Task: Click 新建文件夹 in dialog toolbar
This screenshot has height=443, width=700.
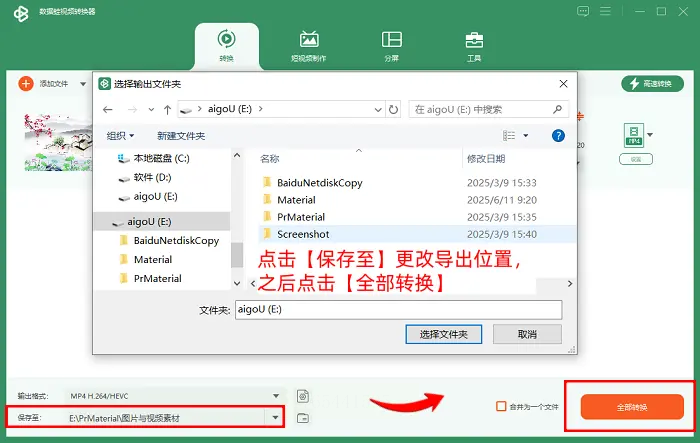Action: pyautogui.click(x=181, y=136)
